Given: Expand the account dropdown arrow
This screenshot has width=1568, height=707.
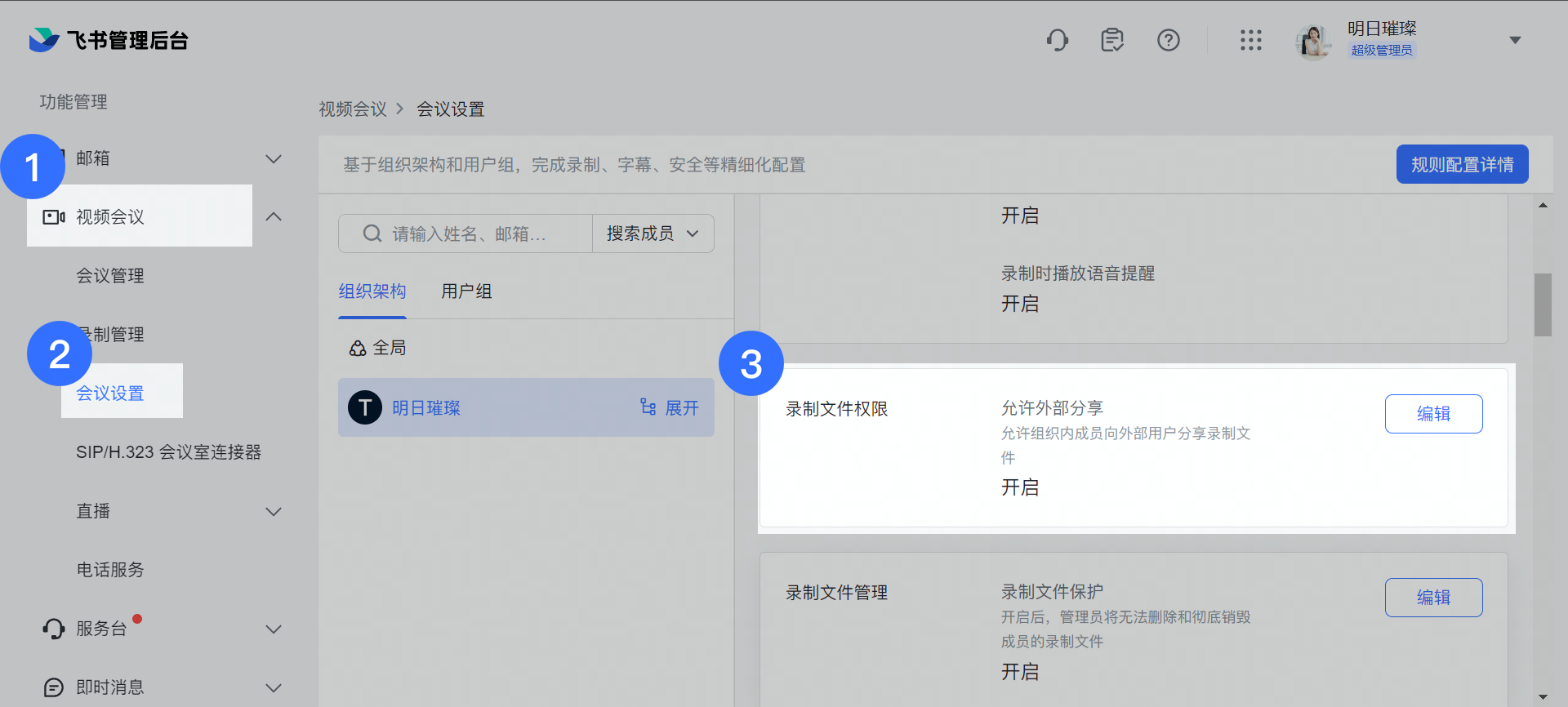Looking at the screenshot, I should click(x=1515, y=40).
